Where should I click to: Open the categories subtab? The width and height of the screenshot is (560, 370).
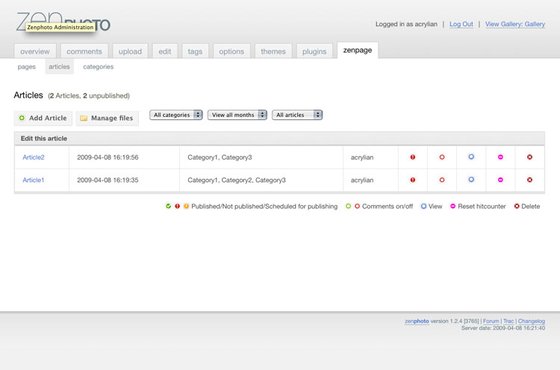tap(98, 67)
